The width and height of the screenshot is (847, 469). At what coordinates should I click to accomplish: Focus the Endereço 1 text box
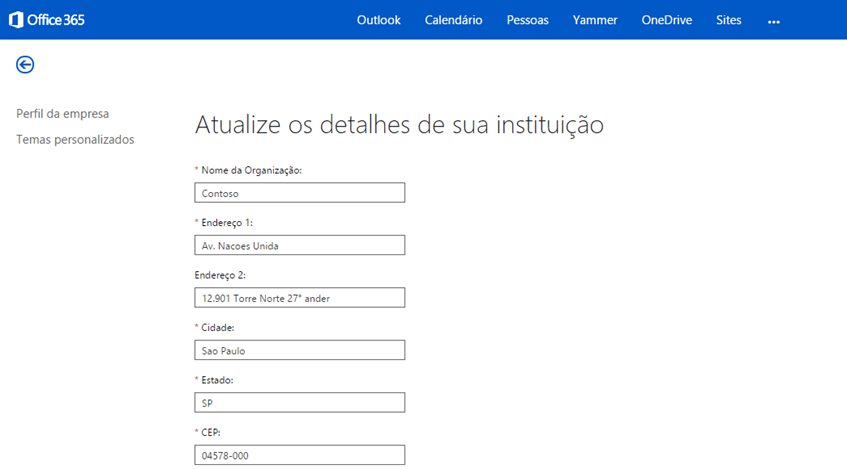(300, 245)
